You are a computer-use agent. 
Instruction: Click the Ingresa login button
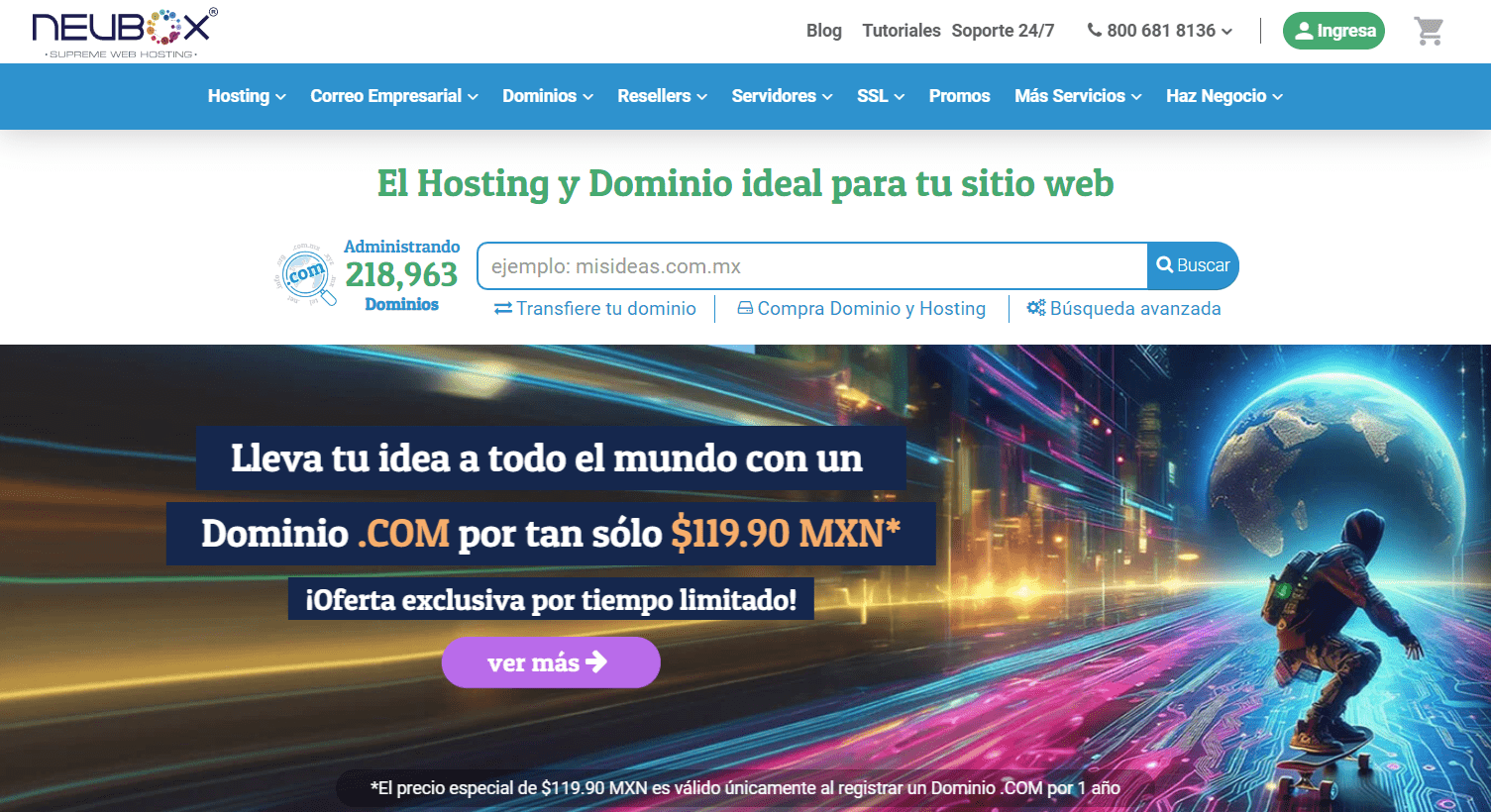point(1333,31)
